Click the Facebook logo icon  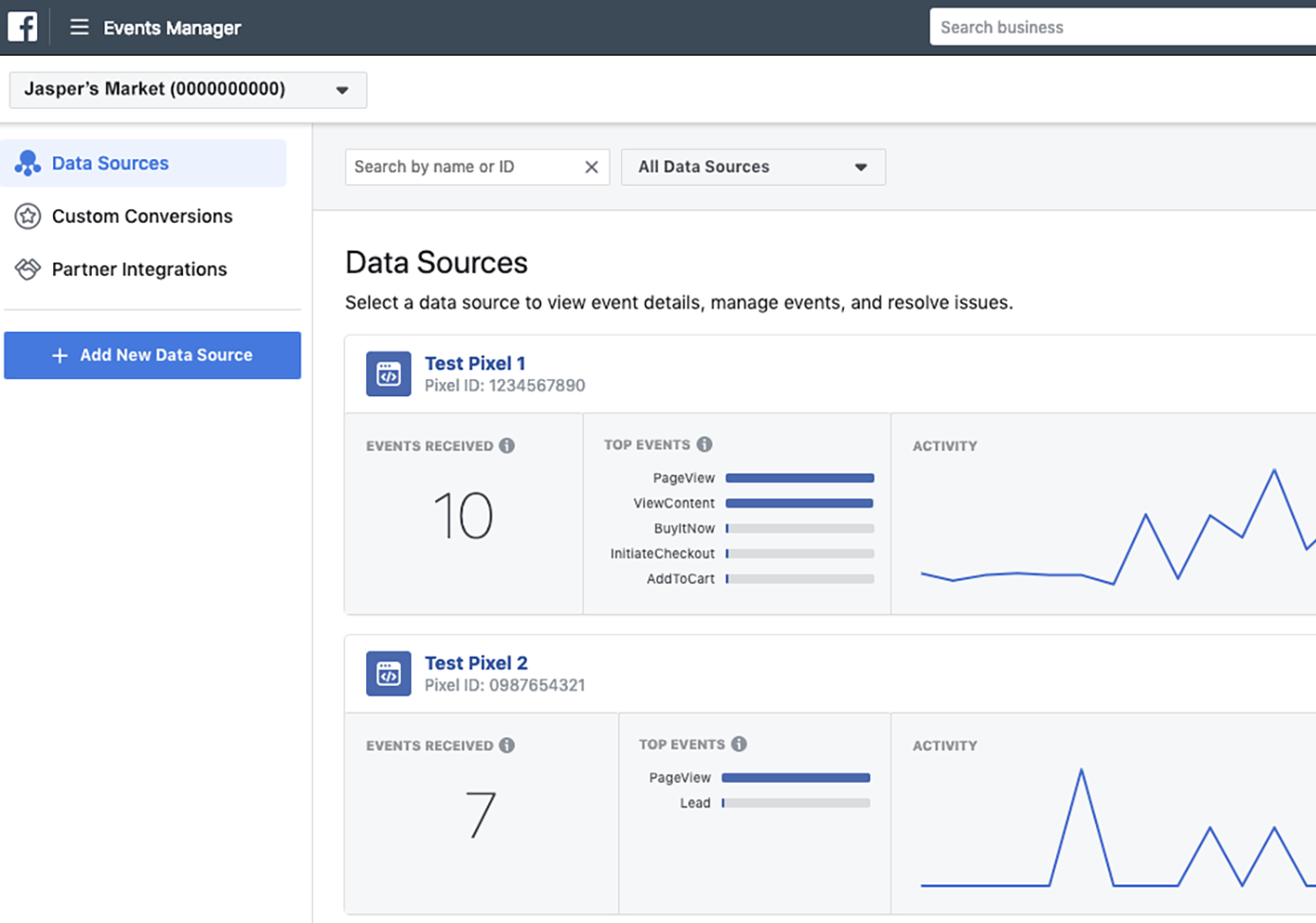(x=23, y=27)
